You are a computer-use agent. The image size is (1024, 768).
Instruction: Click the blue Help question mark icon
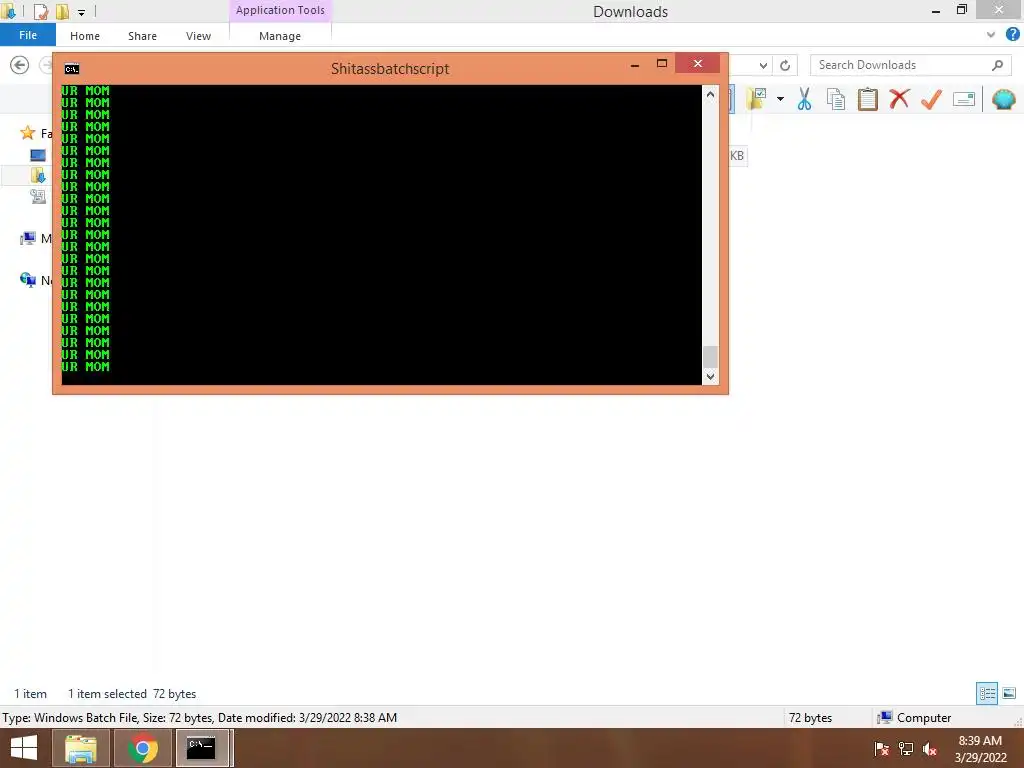coord(1012,35)
